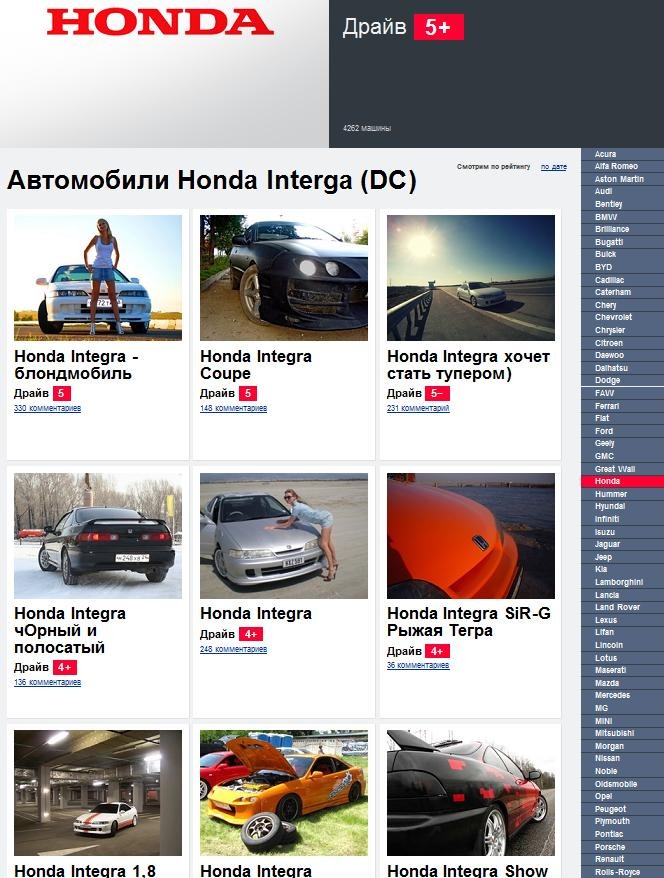Open the black Integra in snow photo
This screenshot has height=878, width=664.
pyautogui.click(x=98, y=536)
